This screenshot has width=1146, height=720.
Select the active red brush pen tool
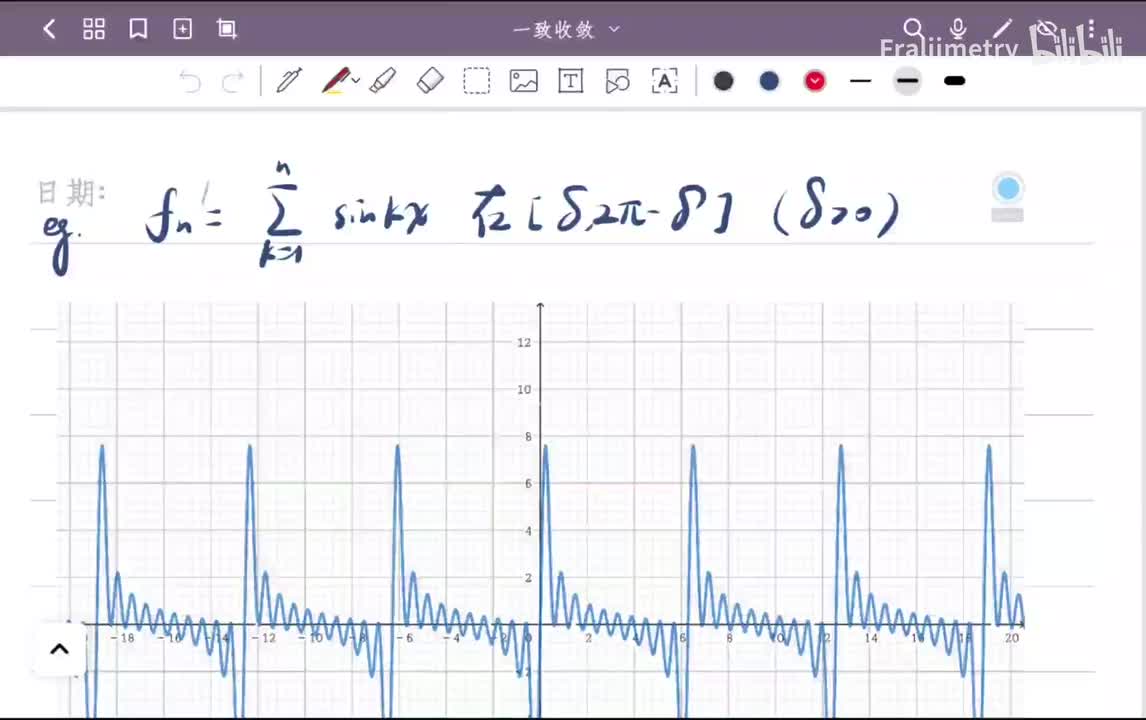pos(335,80)
